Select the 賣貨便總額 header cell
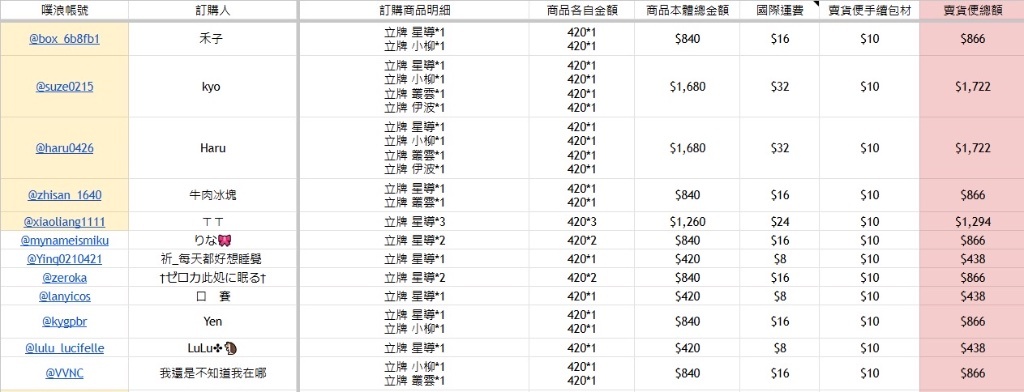 972,11
